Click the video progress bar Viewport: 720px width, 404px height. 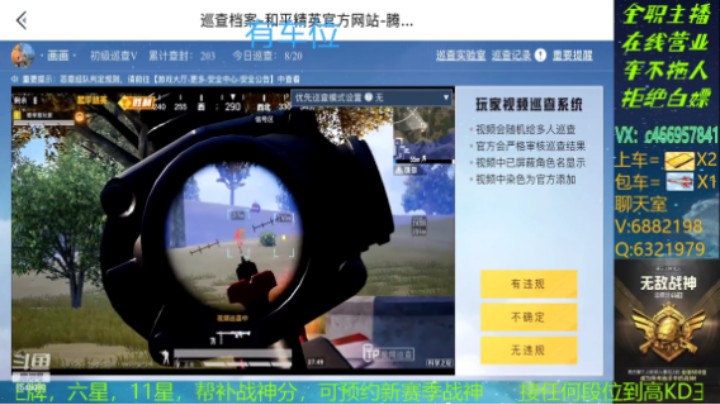(x=232, y=354)
